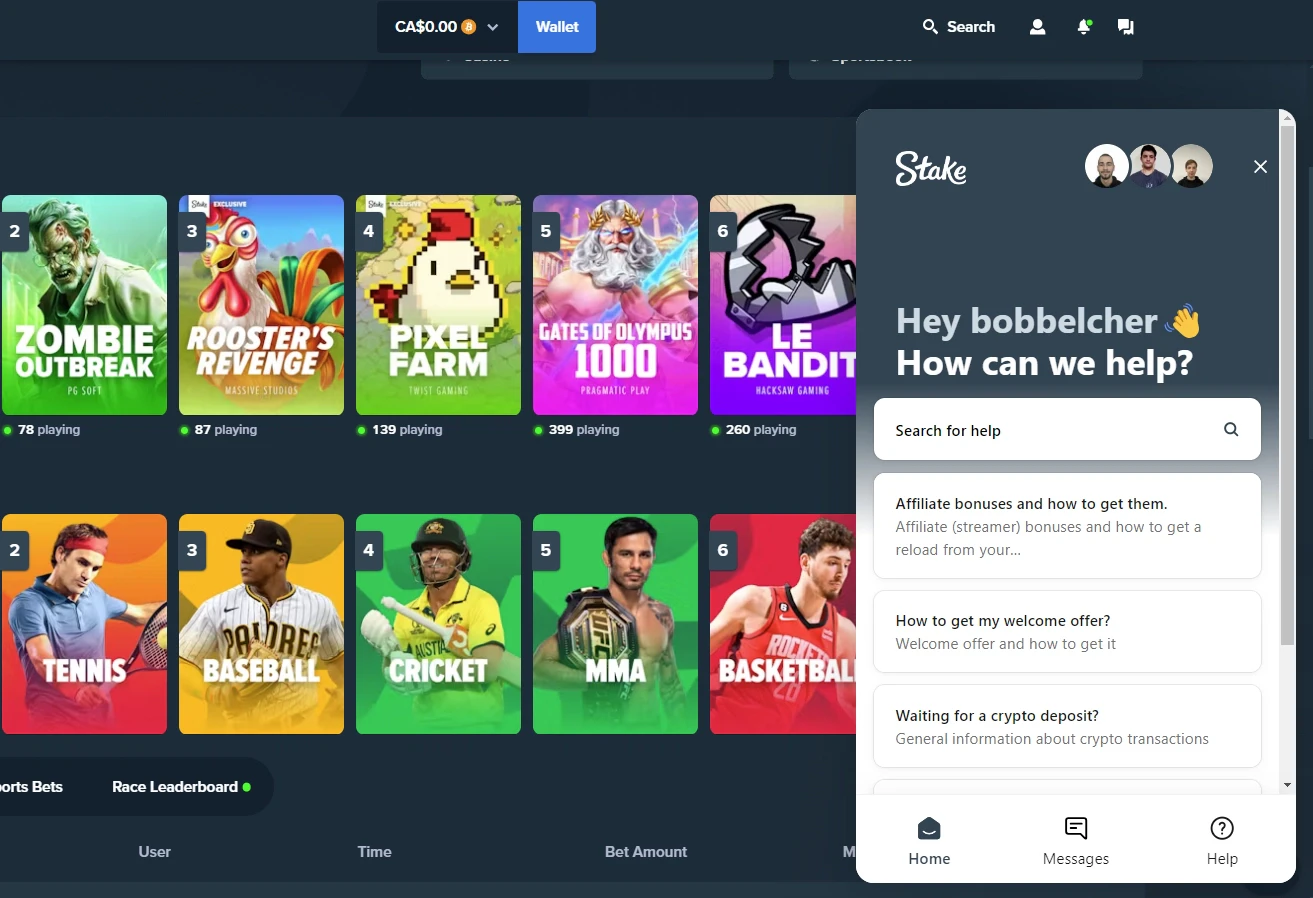
Task: Switch to the Help tab in widget
Action: click(1222, 841)
